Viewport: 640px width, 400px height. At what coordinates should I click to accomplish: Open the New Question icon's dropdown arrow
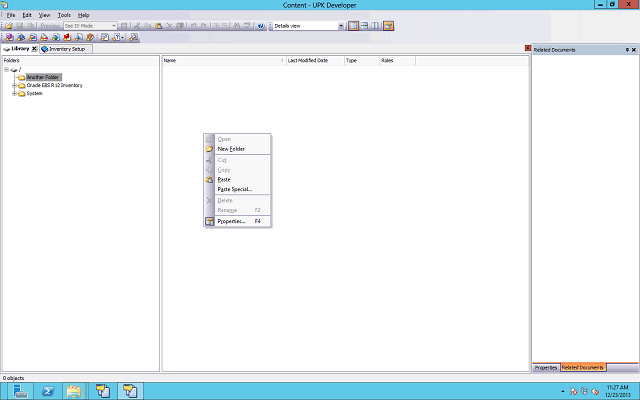click(122, 38)
